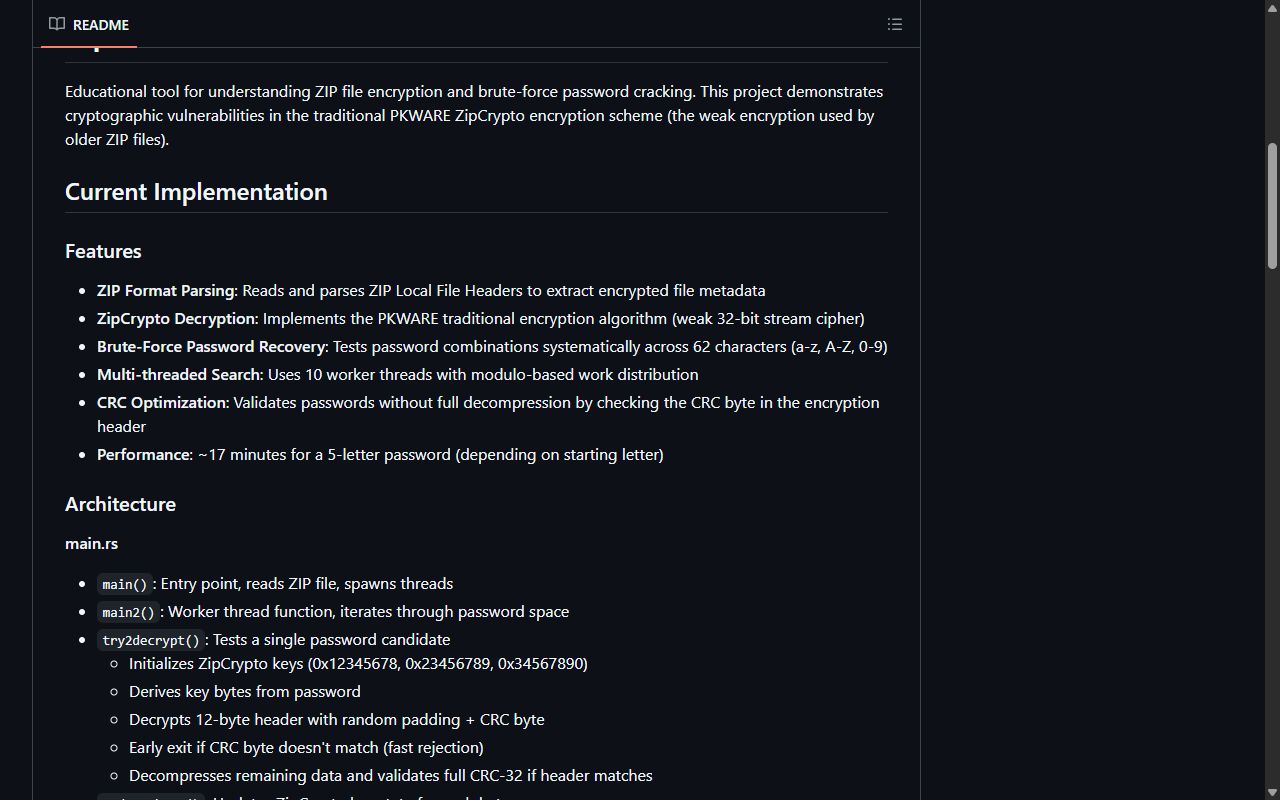Click the Features heading
Image resolution: width=1280 pixels, height=800 pixels.
pos(103,251)
